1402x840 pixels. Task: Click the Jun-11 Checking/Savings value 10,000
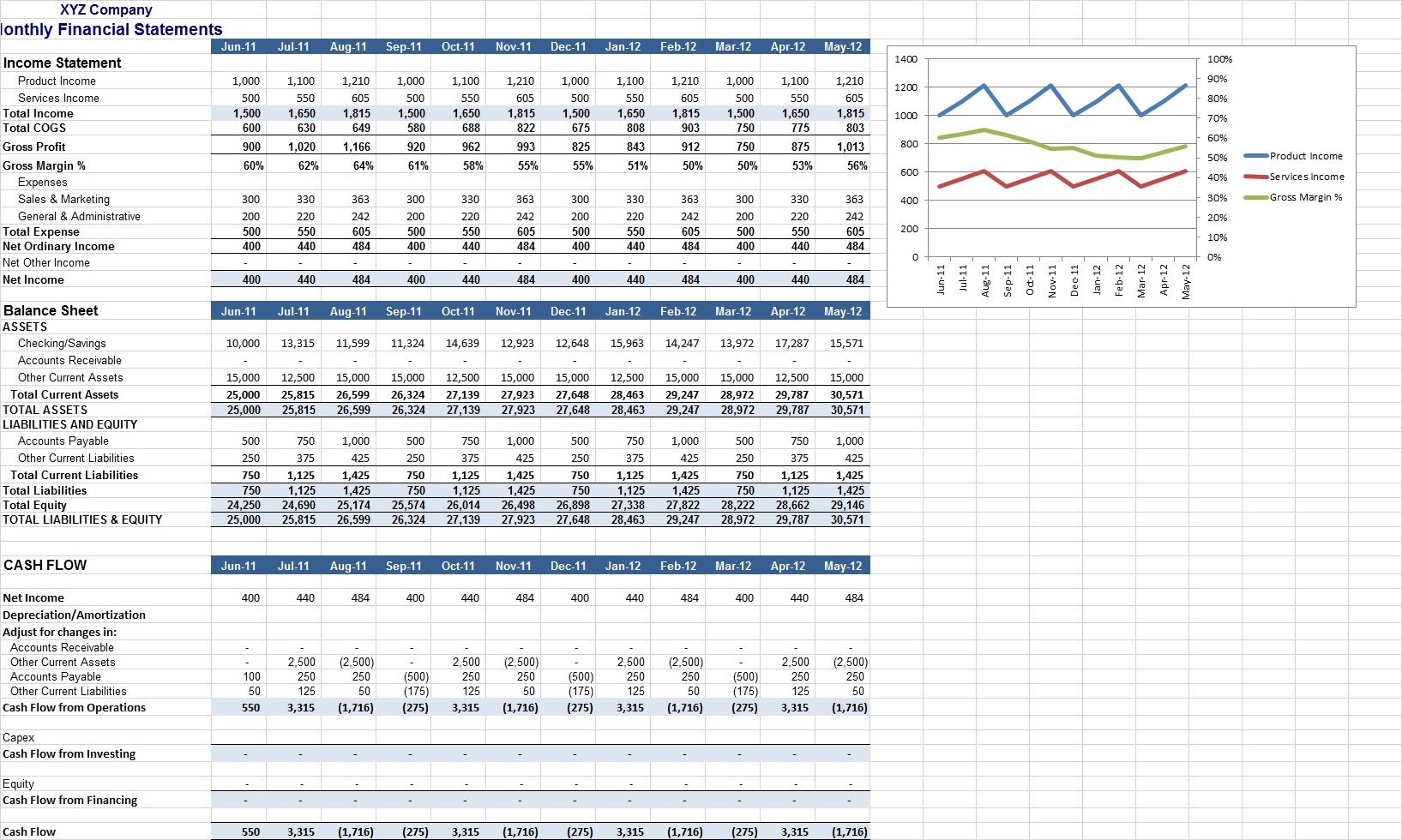point(243,344)
